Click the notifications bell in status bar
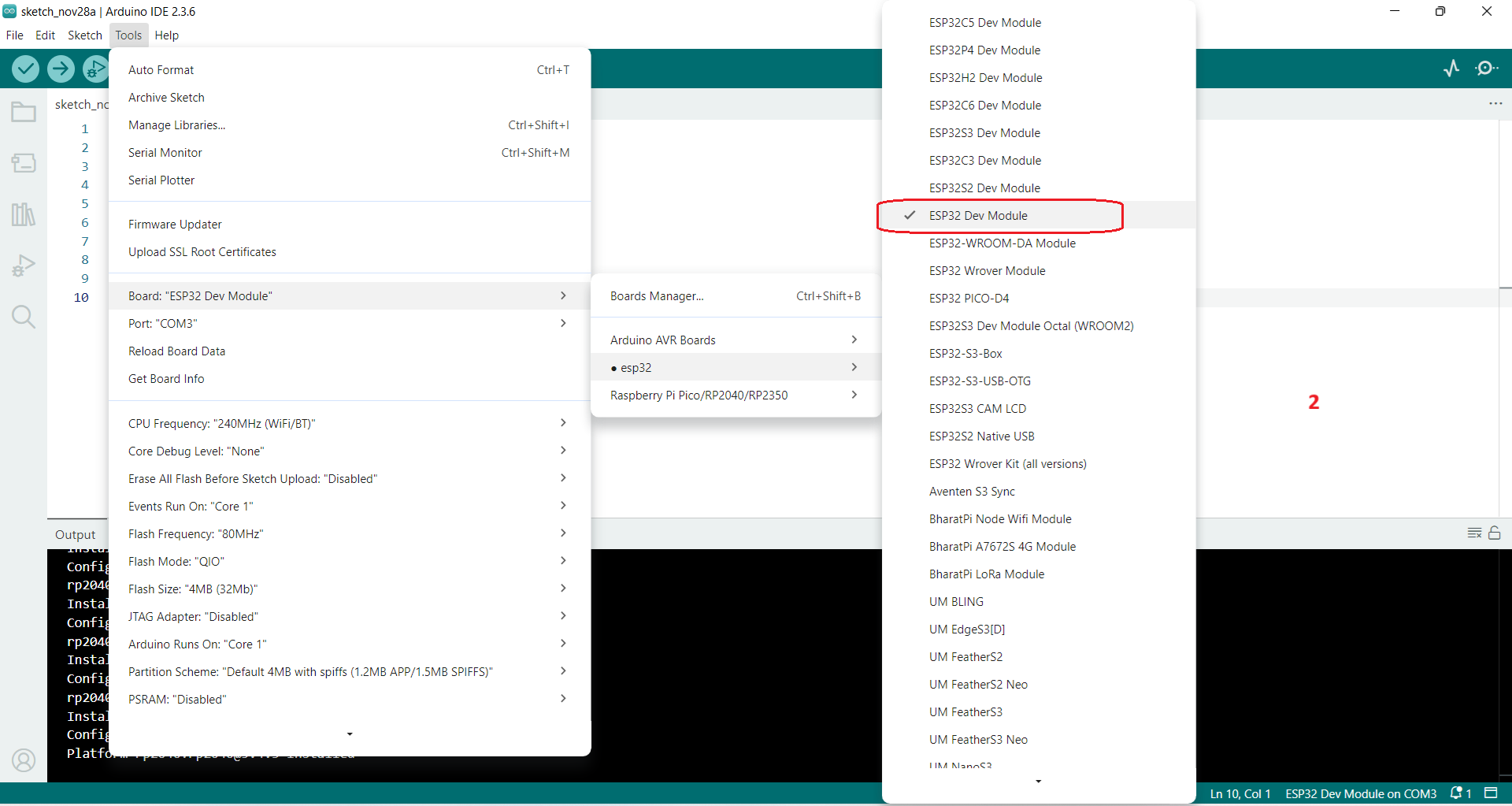 1461,793
